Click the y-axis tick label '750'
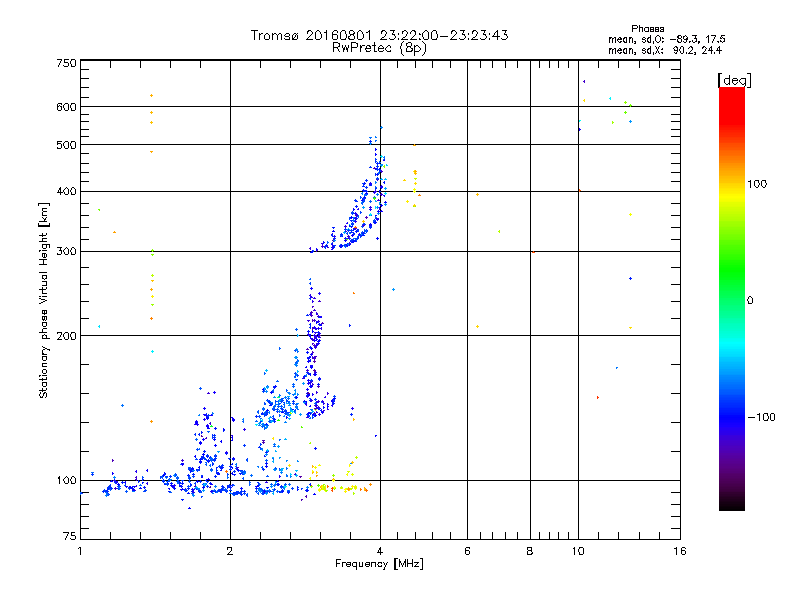Viewport: 800px width, 600px height. pos(66,63)
